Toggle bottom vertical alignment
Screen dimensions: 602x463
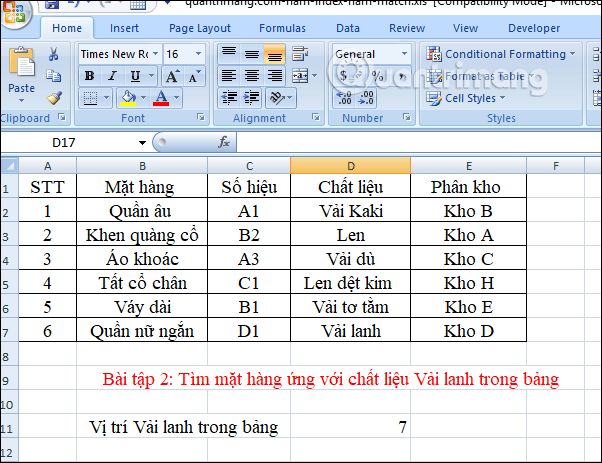pyautogui.click(x=275, y=54)
